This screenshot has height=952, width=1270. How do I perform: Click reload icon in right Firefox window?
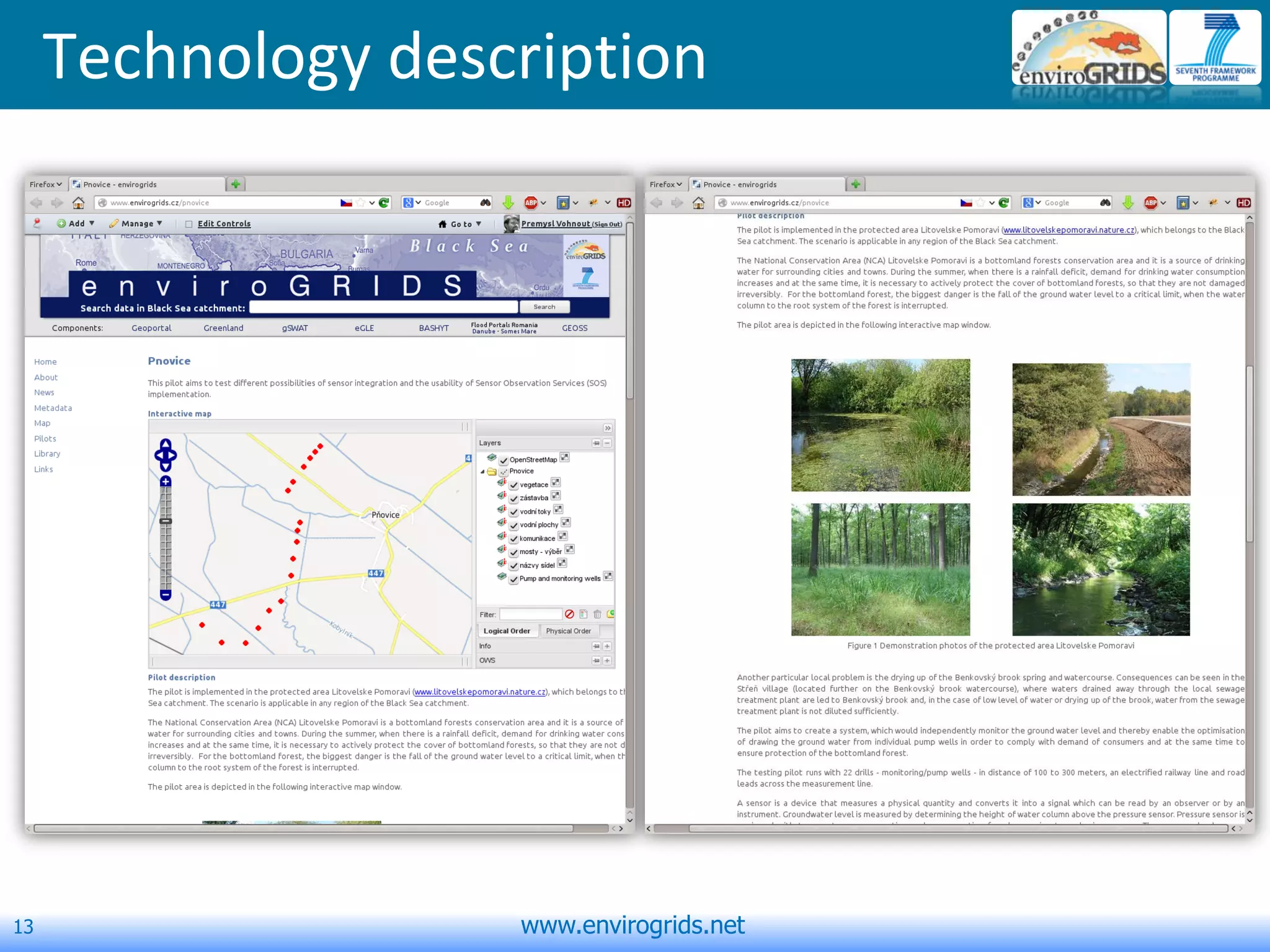(x=1004, y=203)
